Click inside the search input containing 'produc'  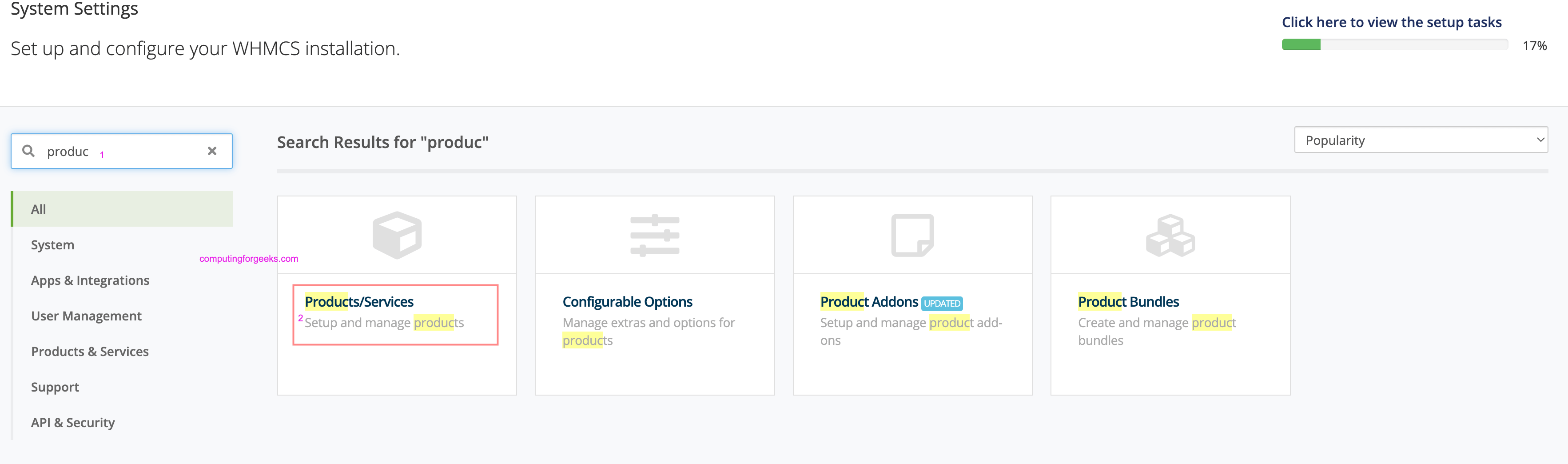click(x=122, y=151)
